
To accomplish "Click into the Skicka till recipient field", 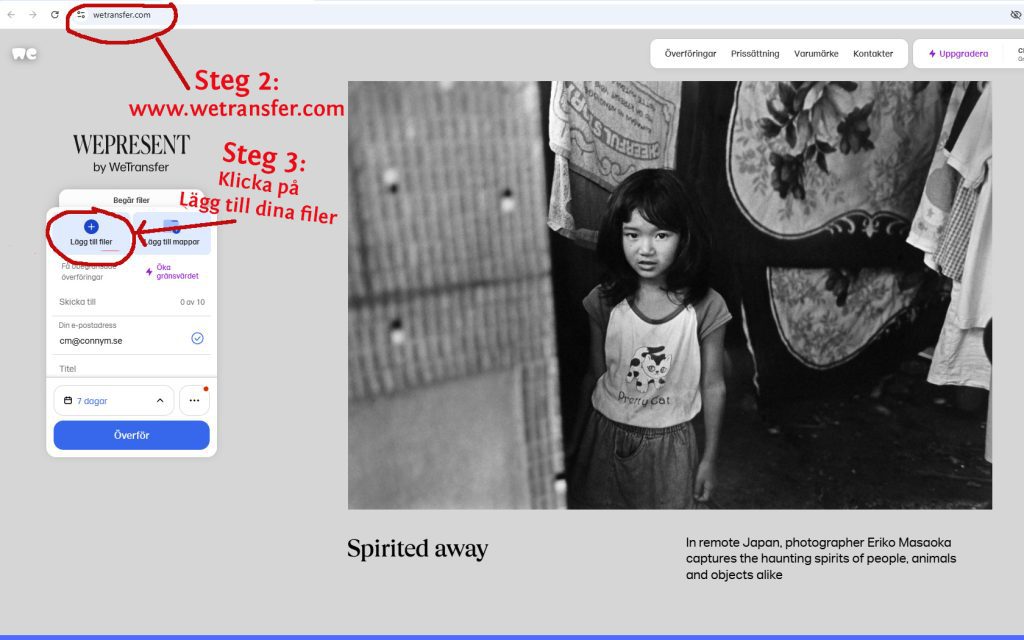I will (110, 302).
